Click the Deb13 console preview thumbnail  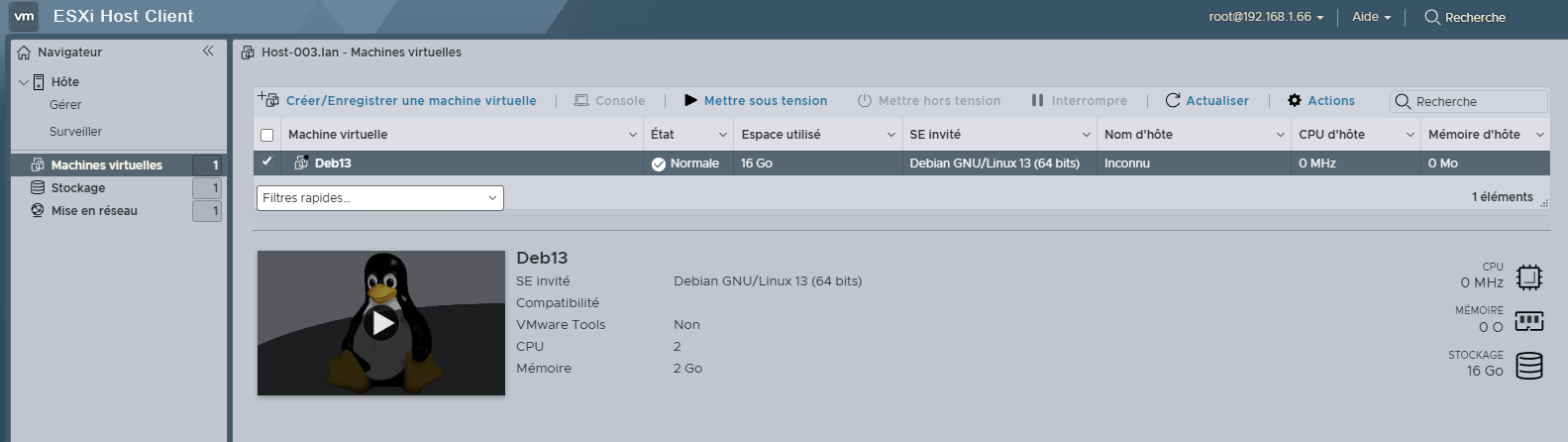(381, 323)
